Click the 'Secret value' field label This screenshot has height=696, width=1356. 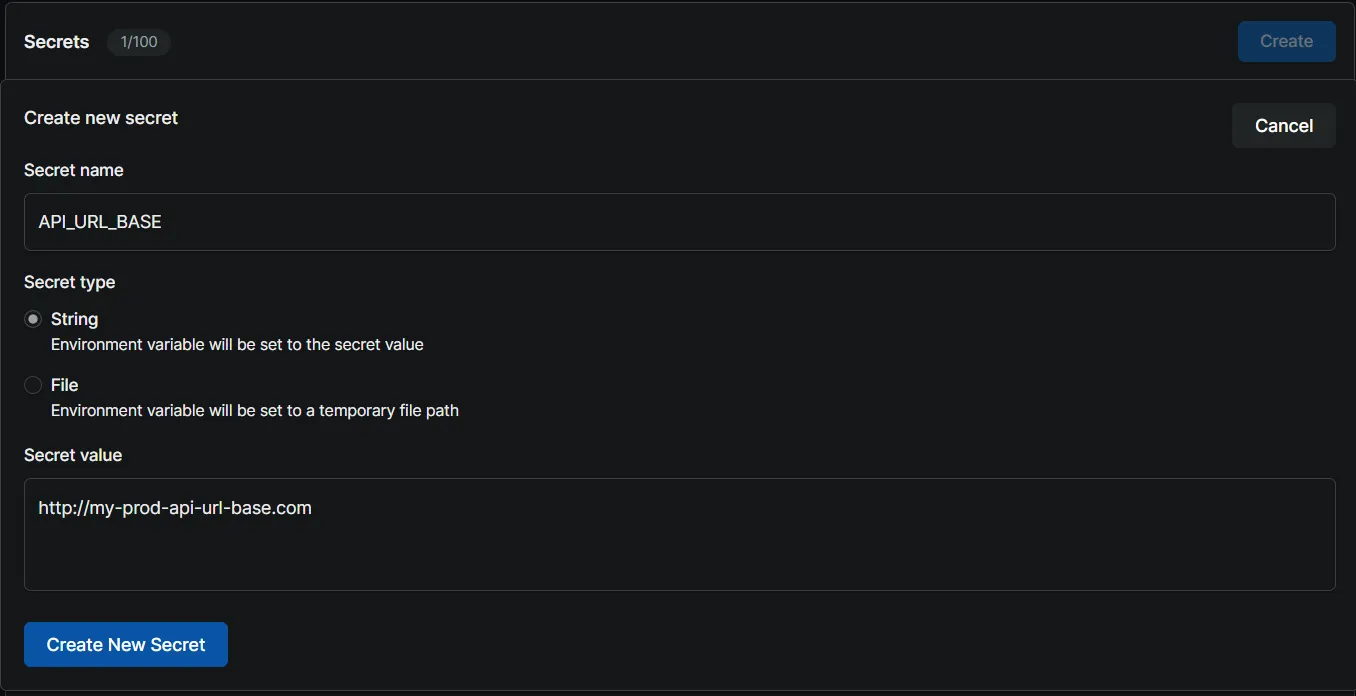tap(73, 455)
